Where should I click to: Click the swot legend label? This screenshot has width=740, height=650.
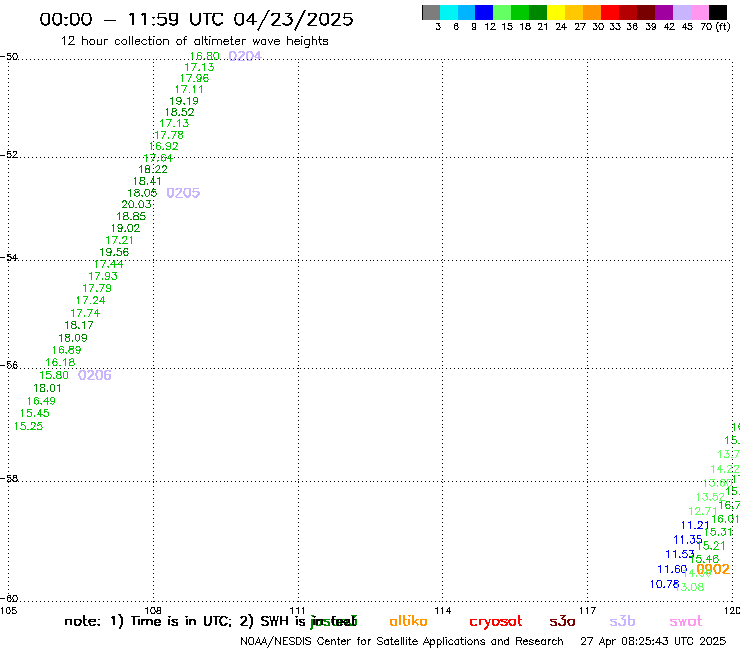pyautogui.click(x=686, y=622)
